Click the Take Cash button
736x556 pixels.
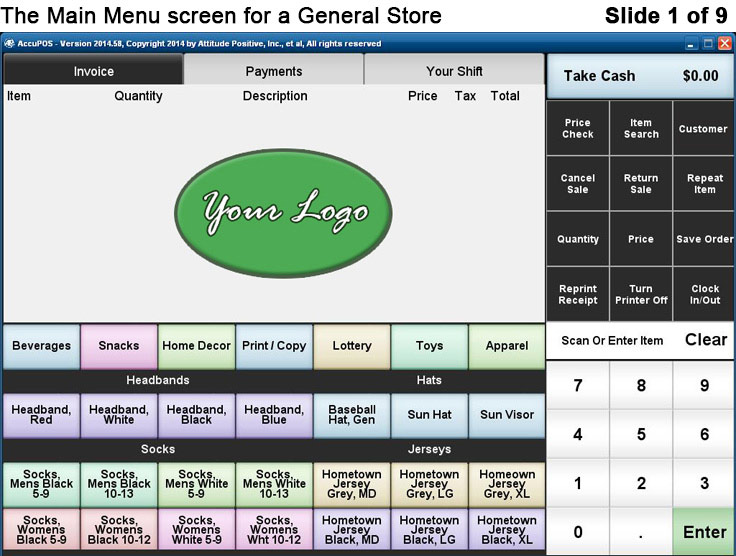tap(641, 76)
